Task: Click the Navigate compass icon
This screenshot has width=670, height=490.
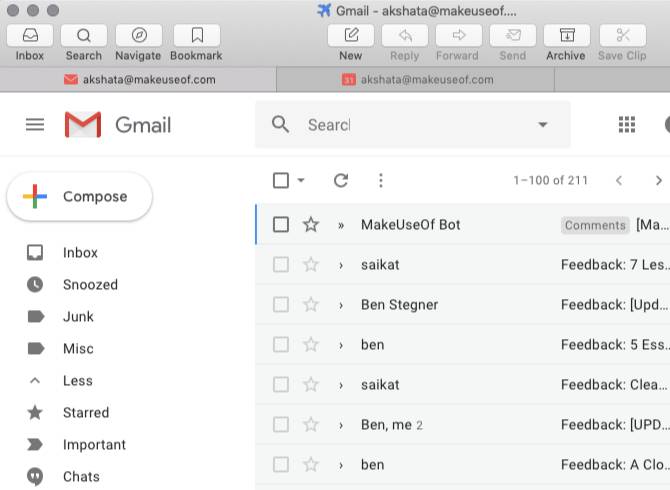Action: click(138, 36)
